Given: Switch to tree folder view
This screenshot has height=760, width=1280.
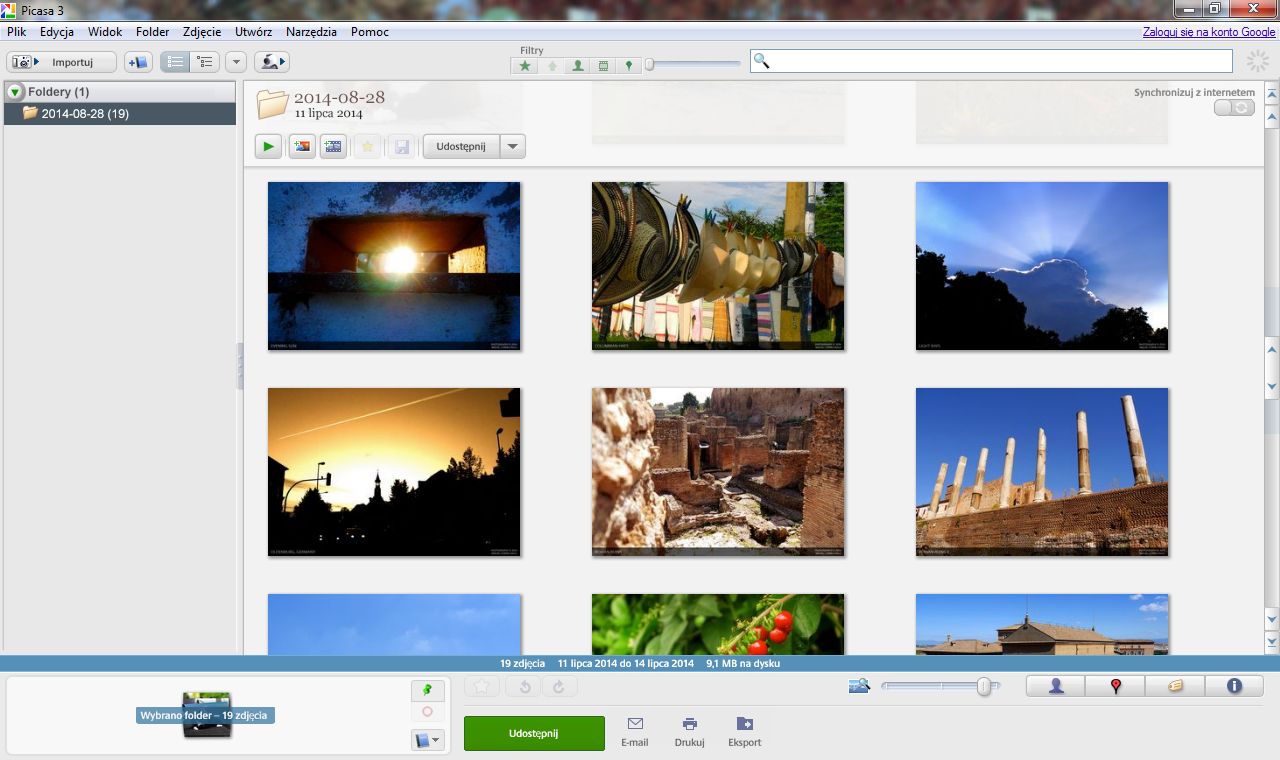Looking at the screenshot, I should coord(205,62).
